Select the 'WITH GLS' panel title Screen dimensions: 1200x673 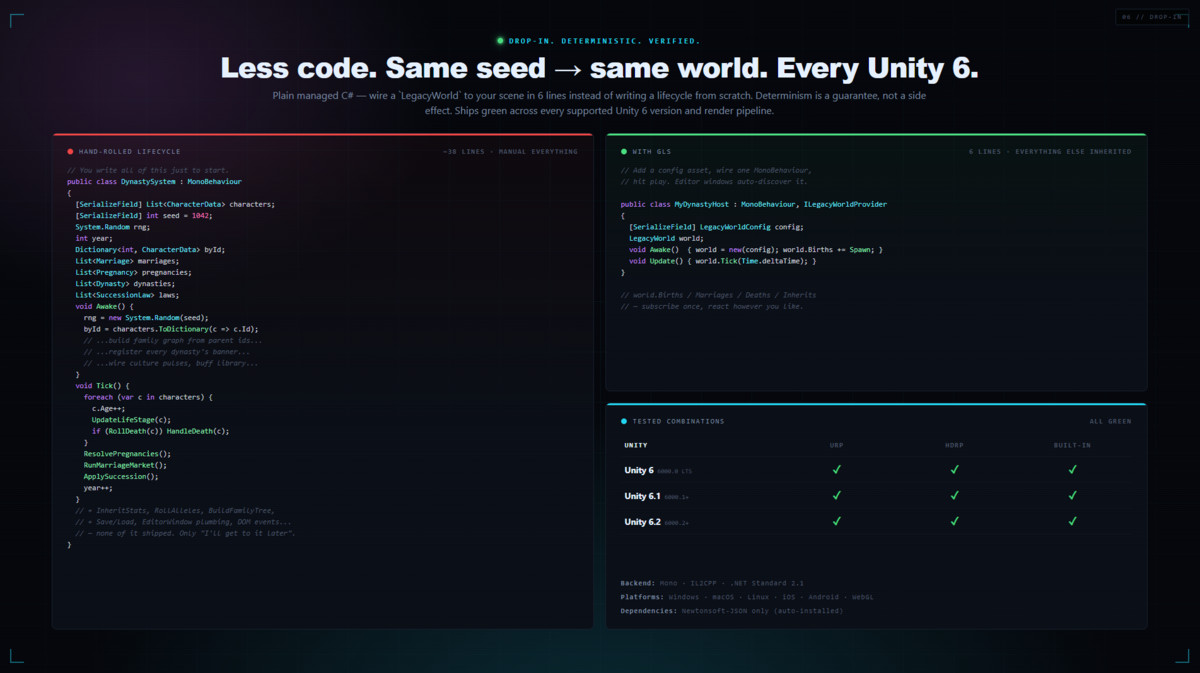point(652,152)
